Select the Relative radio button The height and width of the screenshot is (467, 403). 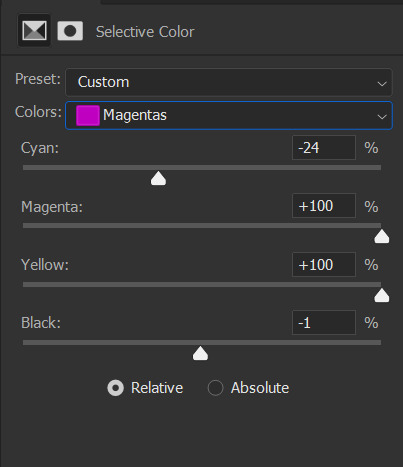(x=115, y=388)
